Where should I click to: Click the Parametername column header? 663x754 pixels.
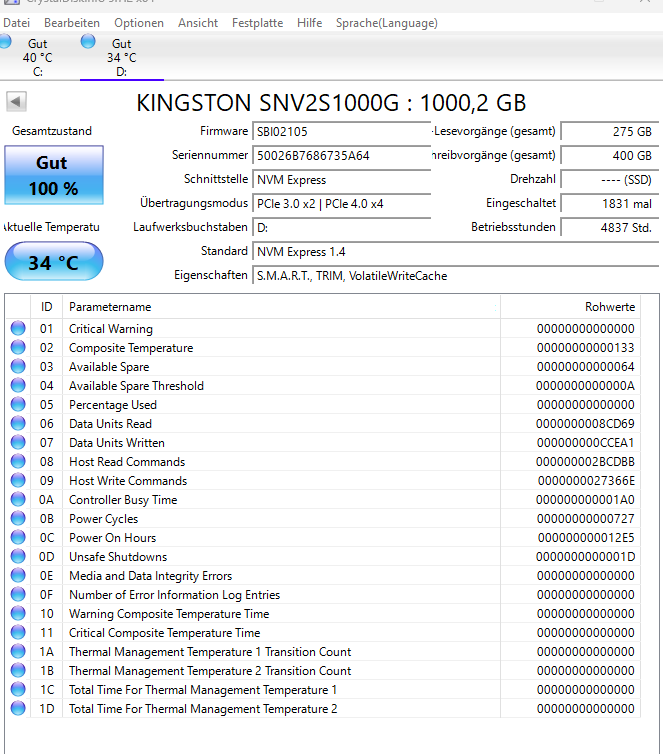(281, 307)
